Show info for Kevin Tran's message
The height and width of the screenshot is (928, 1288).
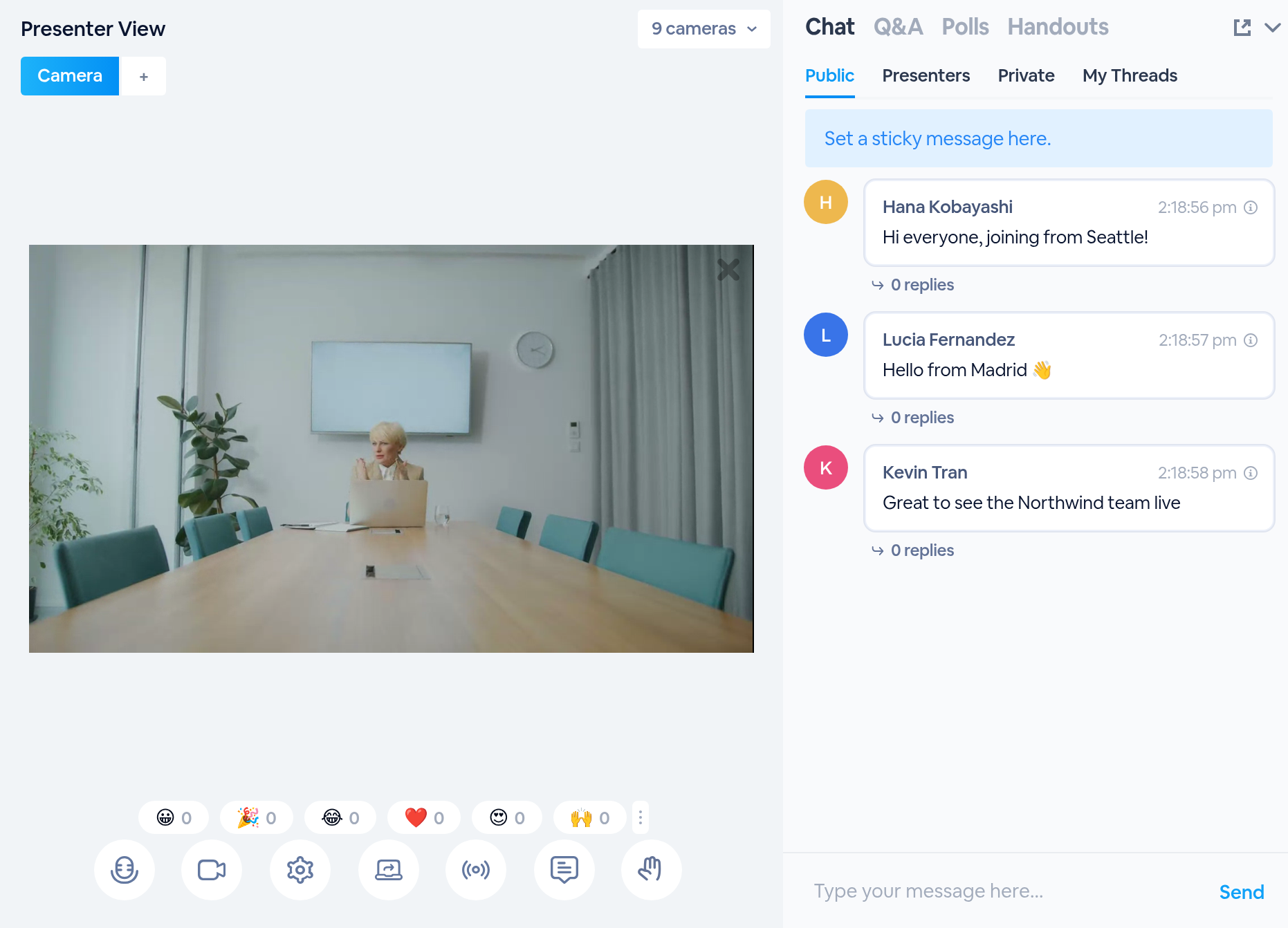click(x=1251, y=473)
